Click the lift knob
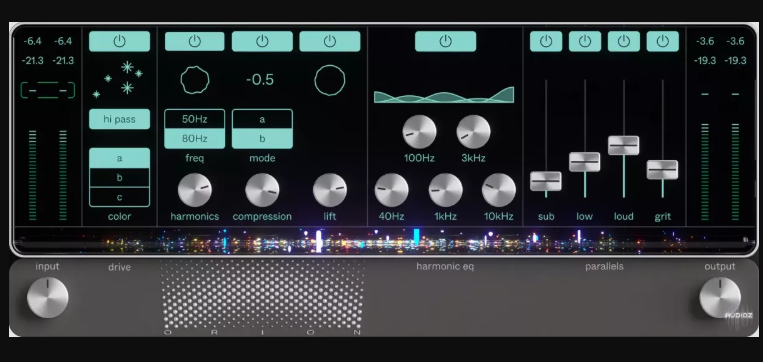This screenshot has width=763, height=362. tap(330, 190)
